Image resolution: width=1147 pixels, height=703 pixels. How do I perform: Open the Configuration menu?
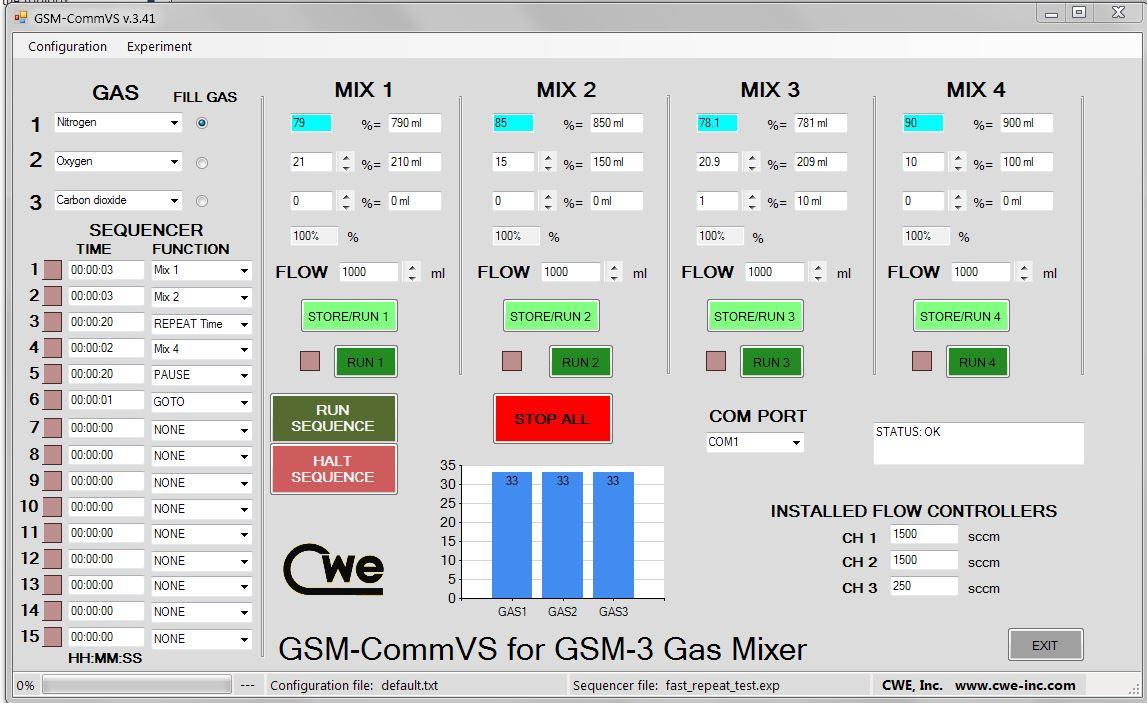pos(67,46)
